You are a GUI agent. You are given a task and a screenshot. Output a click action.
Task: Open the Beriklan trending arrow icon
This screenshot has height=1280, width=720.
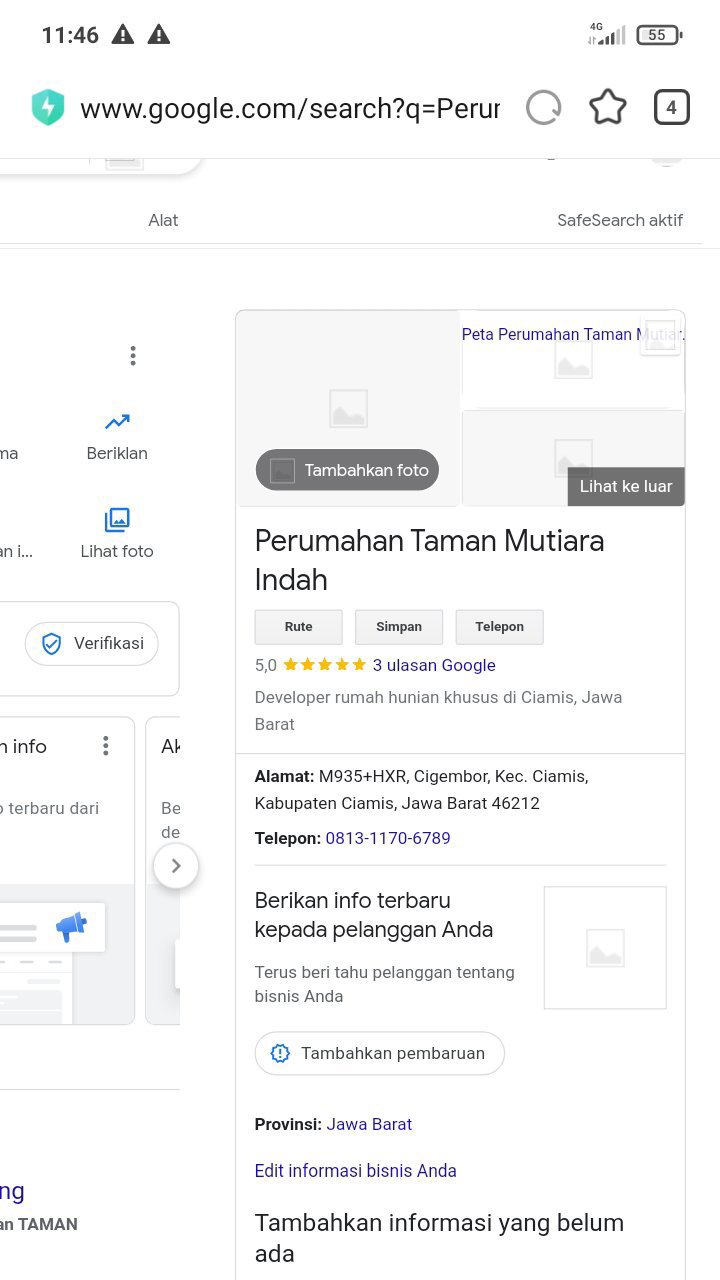(x=117, y=423)
